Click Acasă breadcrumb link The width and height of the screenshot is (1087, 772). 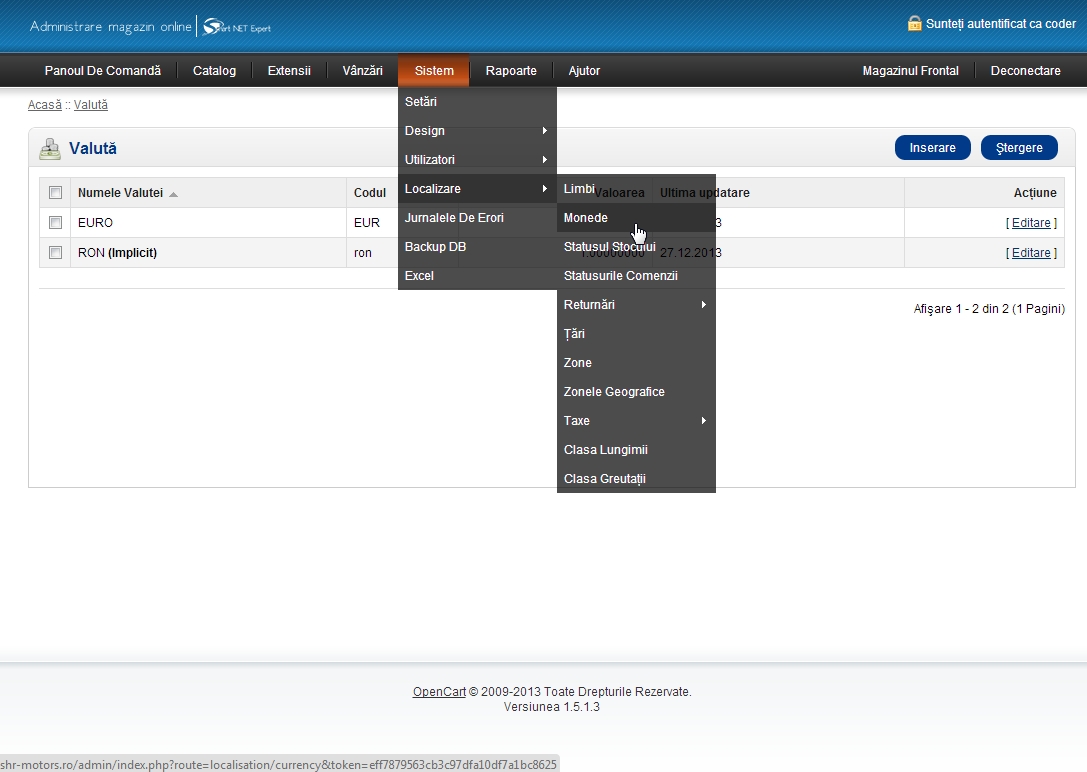pos(44,105)
